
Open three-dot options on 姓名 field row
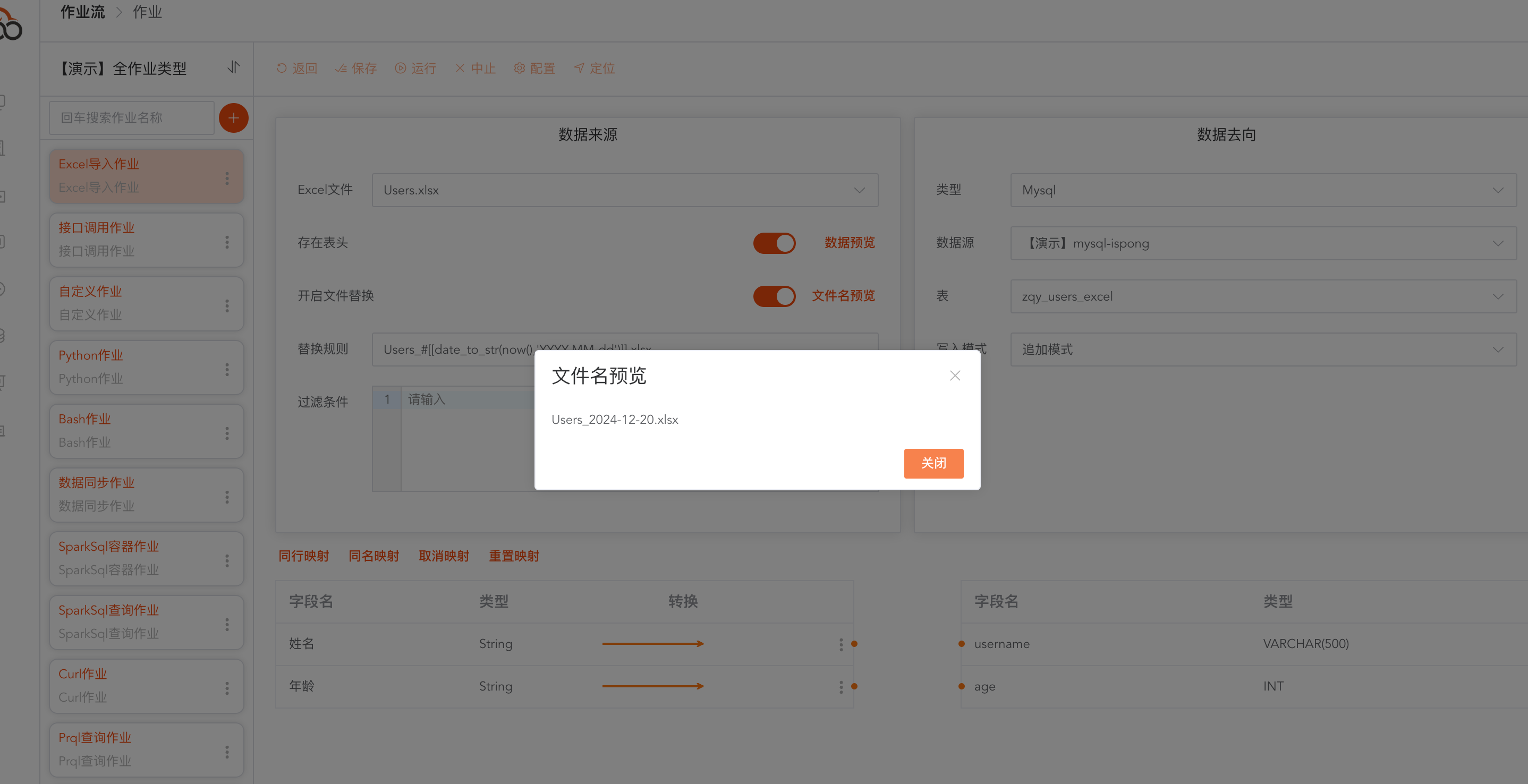coord(841,645)
